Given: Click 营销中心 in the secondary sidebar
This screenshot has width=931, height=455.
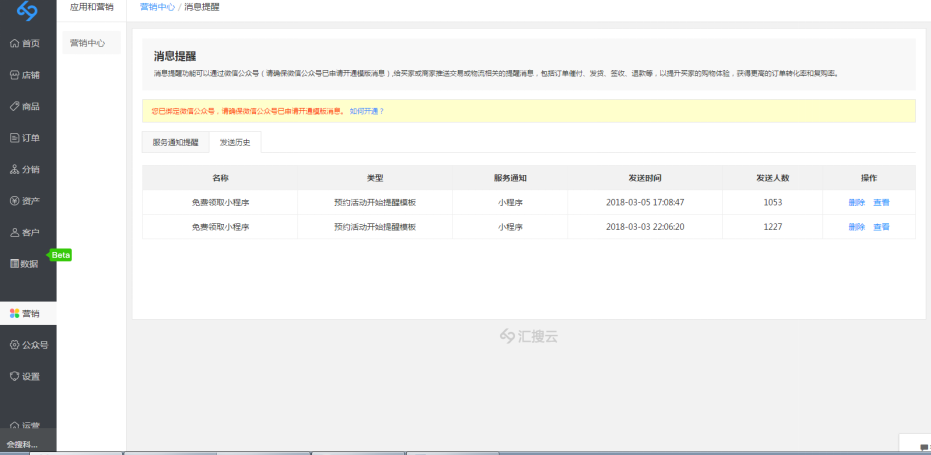Looking at the screenshot, I should pos(88,43).
